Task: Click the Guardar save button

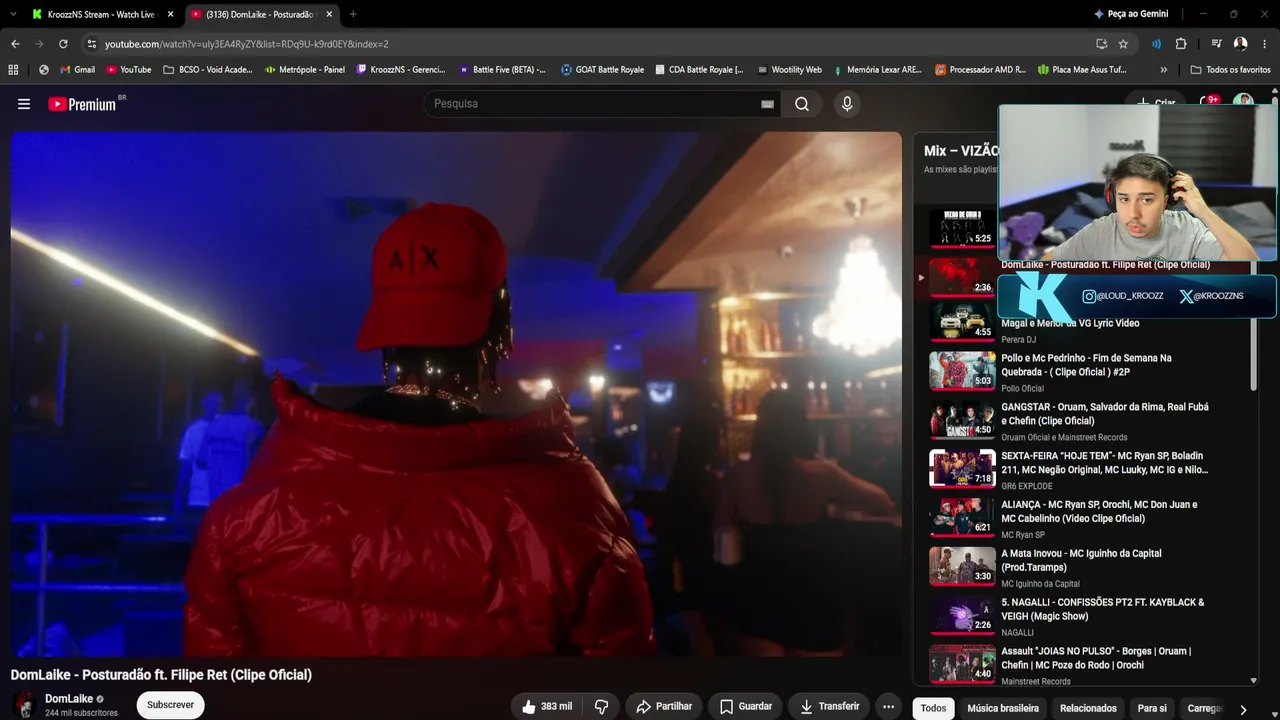Action: (x=746, y=706)
